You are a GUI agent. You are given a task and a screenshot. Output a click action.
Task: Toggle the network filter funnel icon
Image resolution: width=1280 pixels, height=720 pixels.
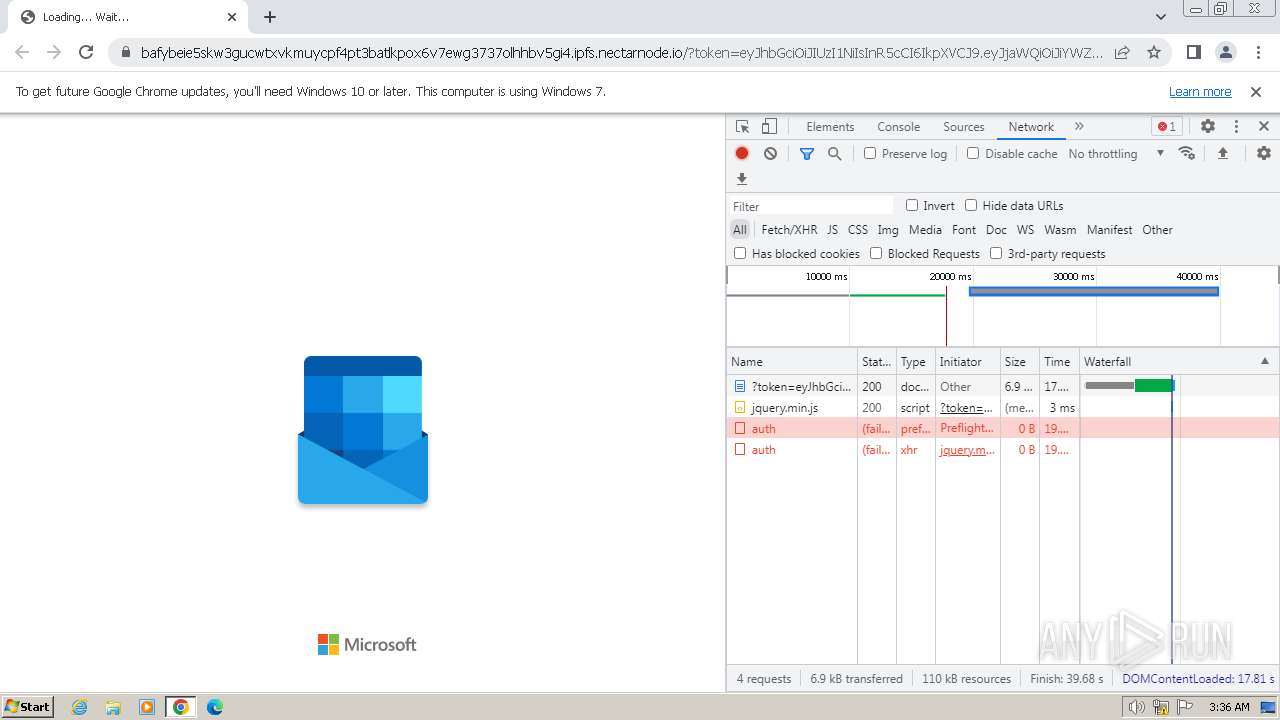(x=807, y=153)
